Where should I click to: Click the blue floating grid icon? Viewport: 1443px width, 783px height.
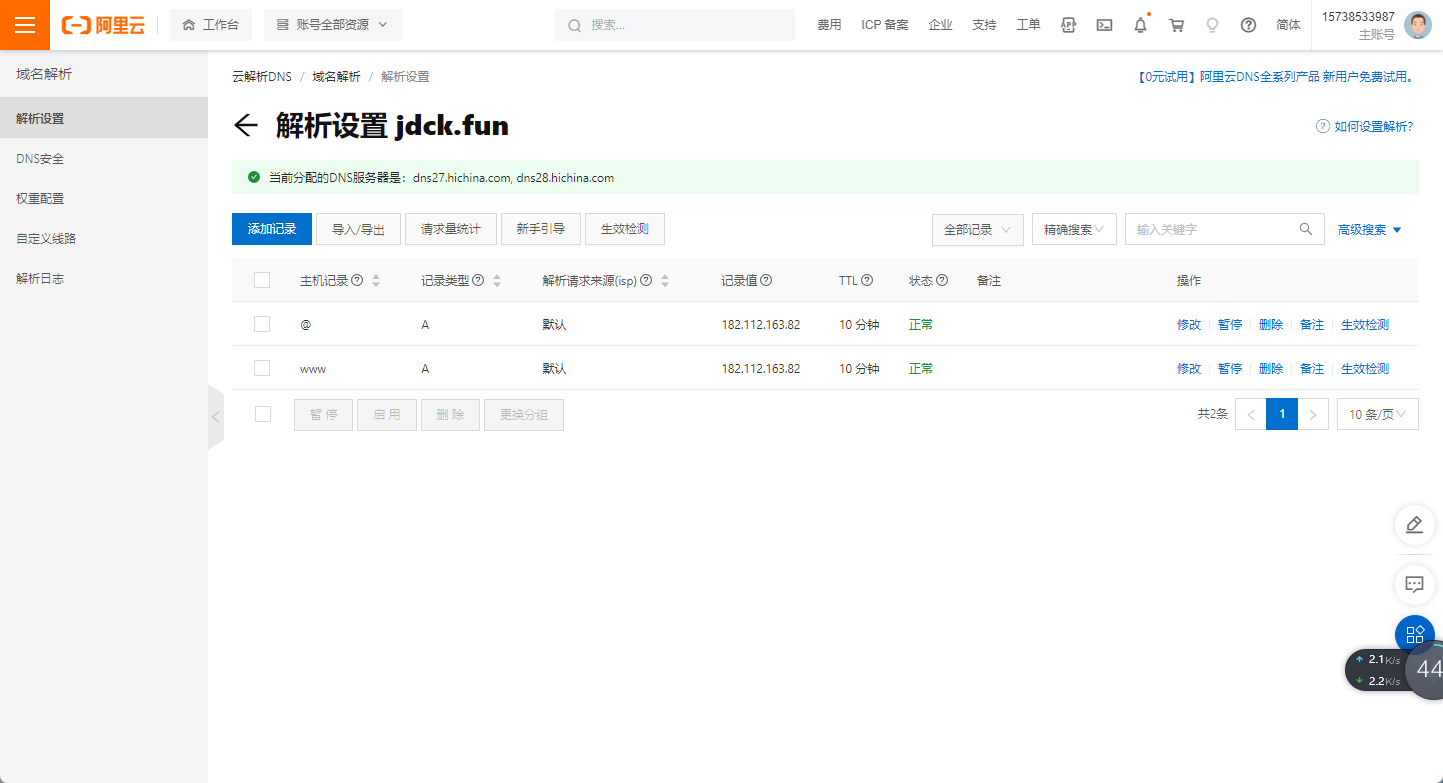pos(1414,635)
